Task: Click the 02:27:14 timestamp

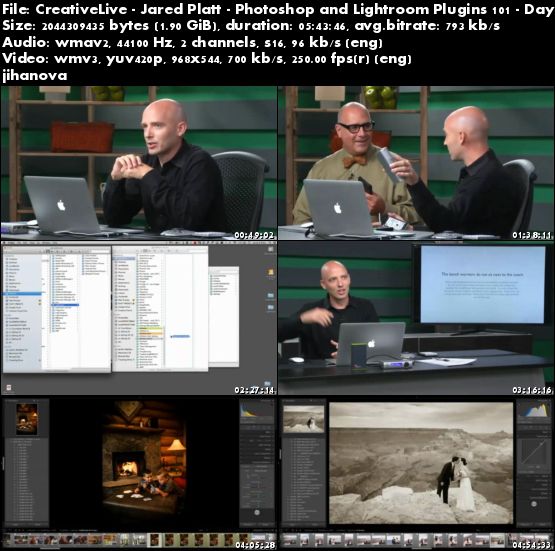Action: pyautogui.click(x=254, y=390)
